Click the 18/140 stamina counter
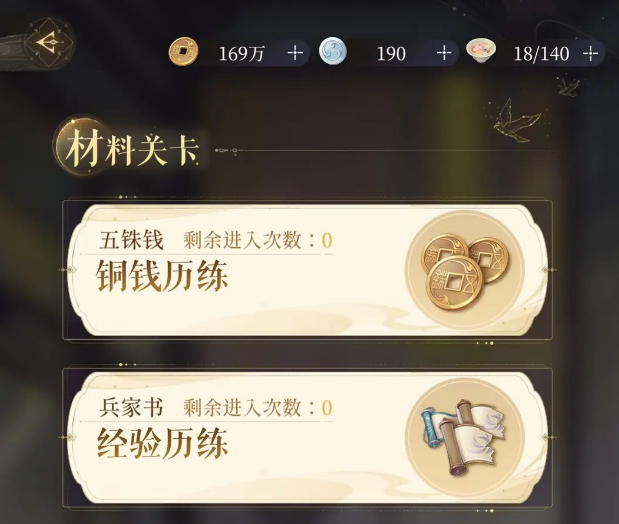The width and height of the screenshot is (619, 524). click(541, 54)
